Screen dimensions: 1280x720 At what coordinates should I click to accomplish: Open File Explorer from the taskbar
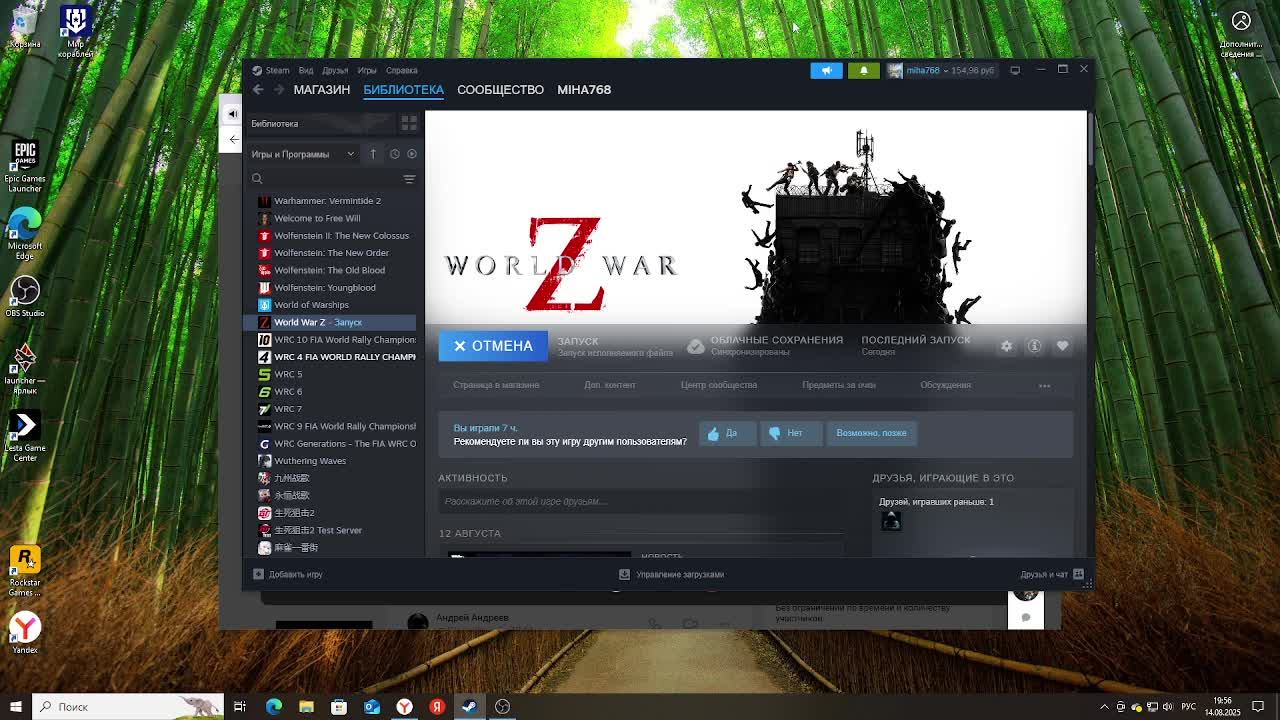[306, 707]
